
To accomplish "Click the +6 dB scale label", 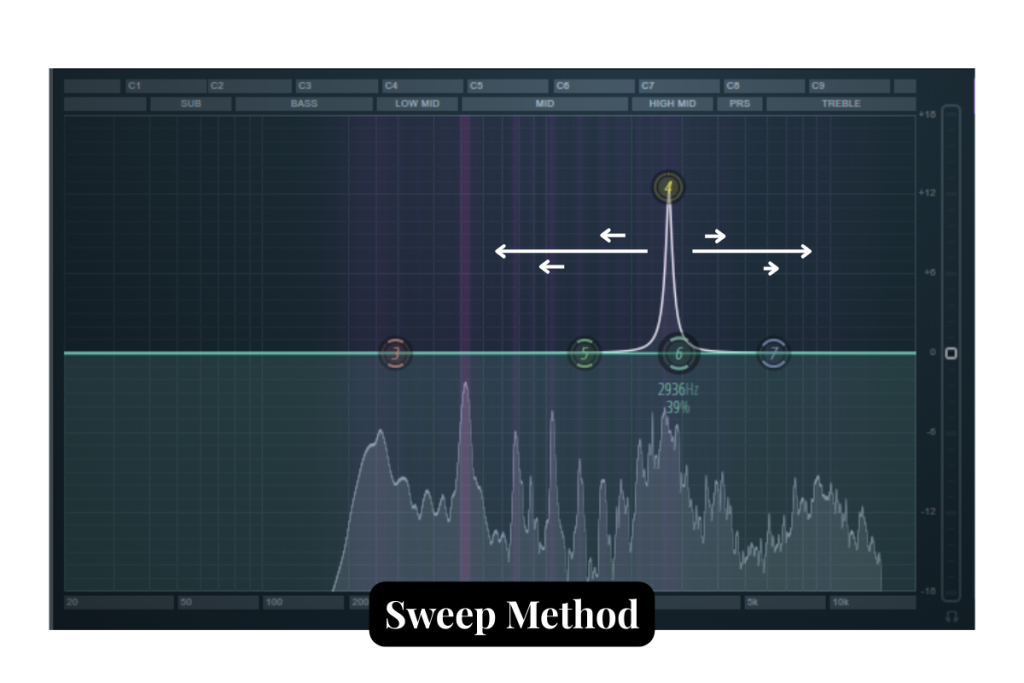I will [x=930, y=272].
